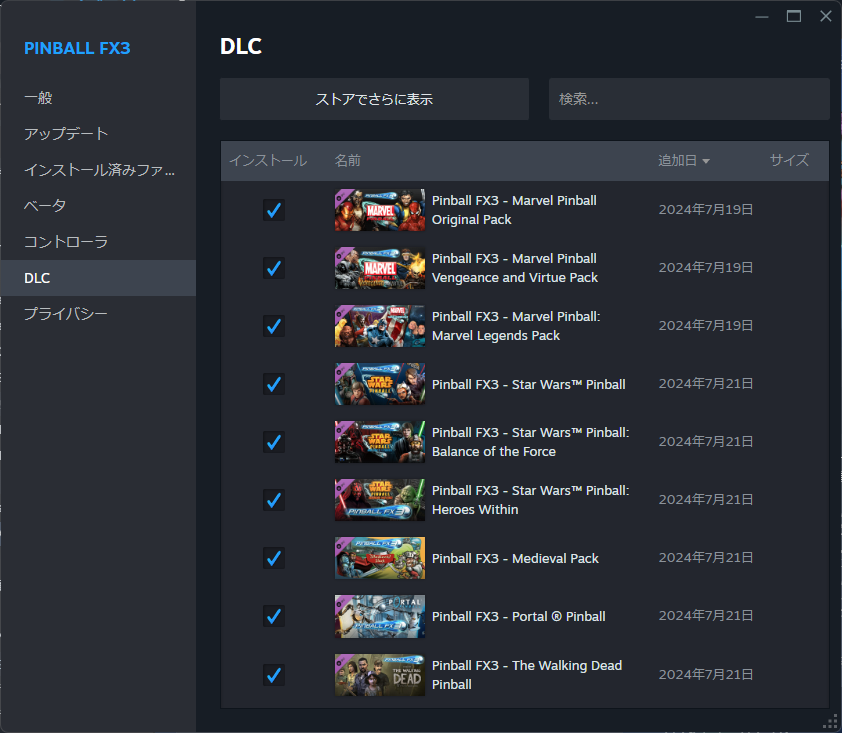
Task: Click the Medieval Pack DLC artwork
Action: 379,558
